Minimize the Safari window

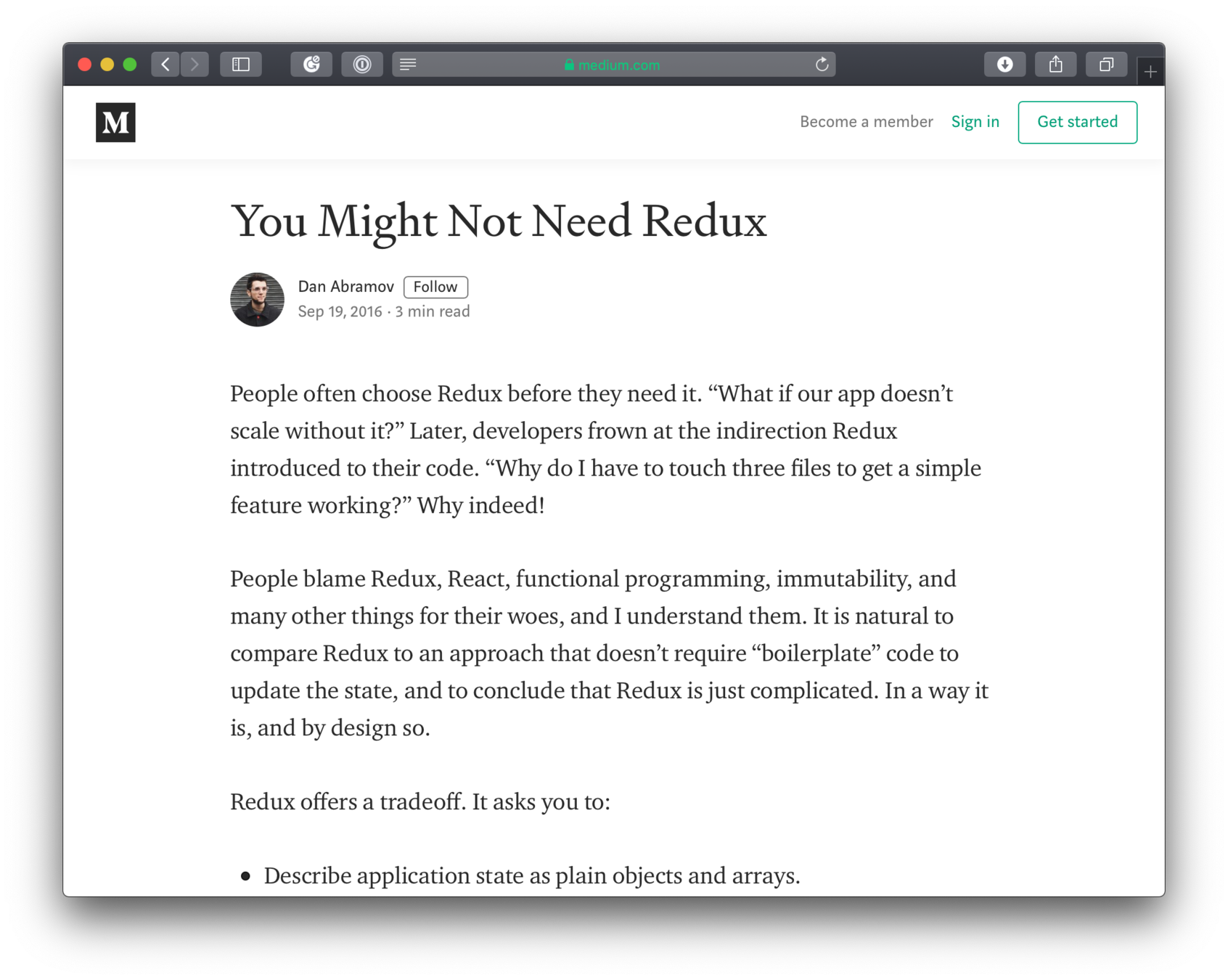107,65
